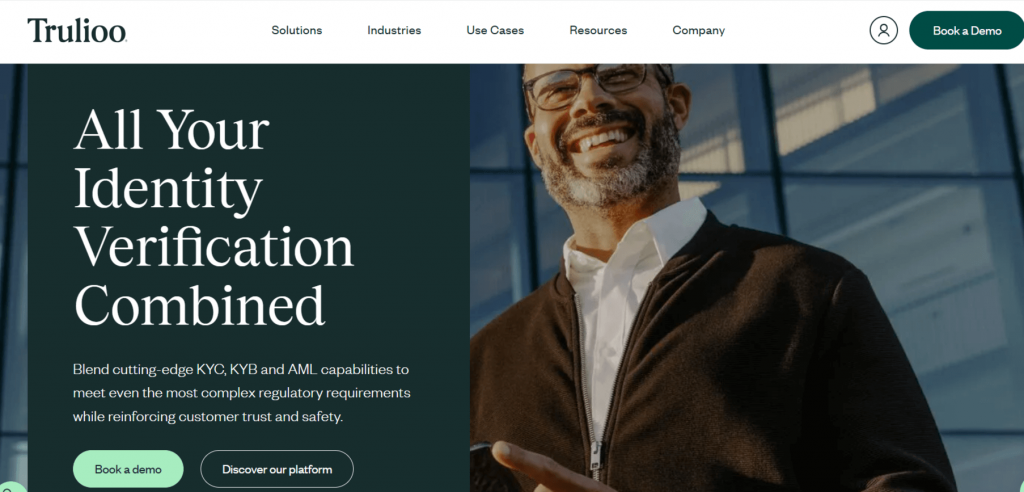The image size is (1024, 492).
Task: Expand the Industries navigation menu
Action: point(394,30)
